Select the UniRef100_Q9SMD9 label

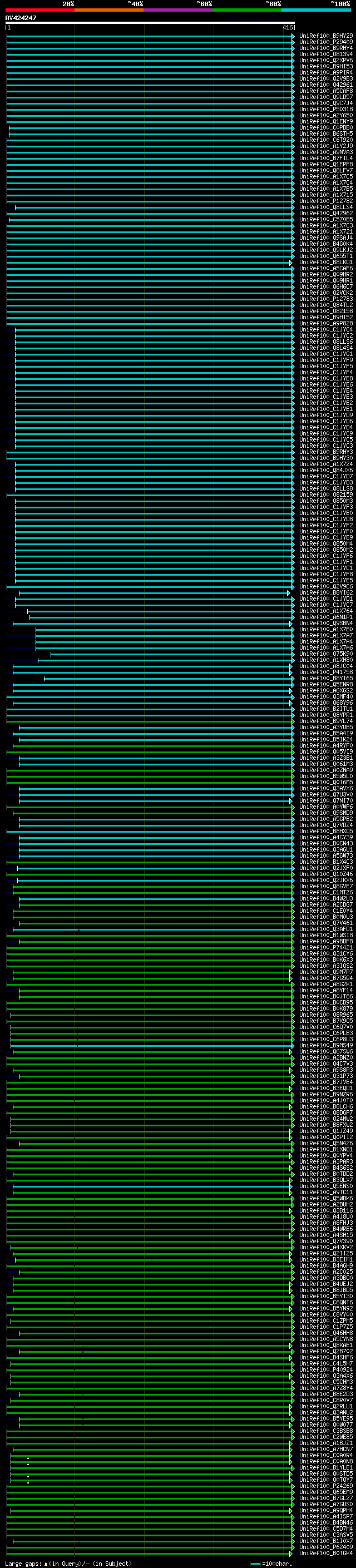326,813
